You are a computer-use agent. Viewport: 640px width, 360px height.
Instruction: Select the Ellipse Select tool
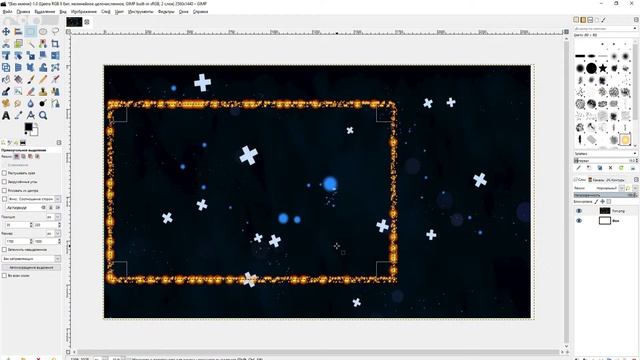pyautogui.click(x=42, y=31)
